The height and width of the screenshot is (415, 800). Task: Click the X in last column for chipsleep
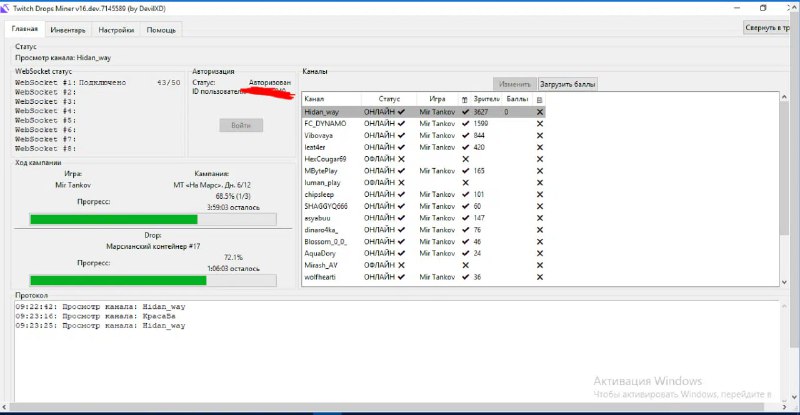539,194
